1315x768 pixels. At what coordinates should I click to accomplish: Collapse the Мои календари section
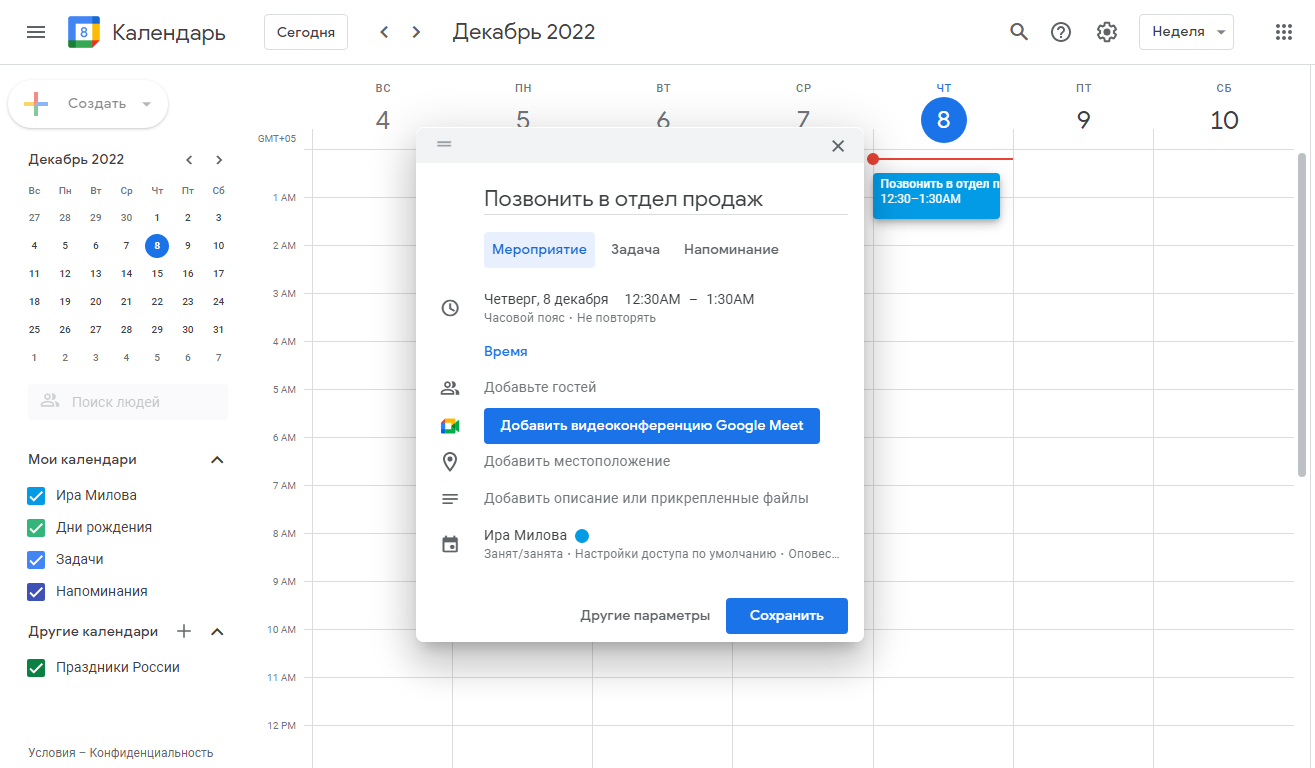click(216, 459)
